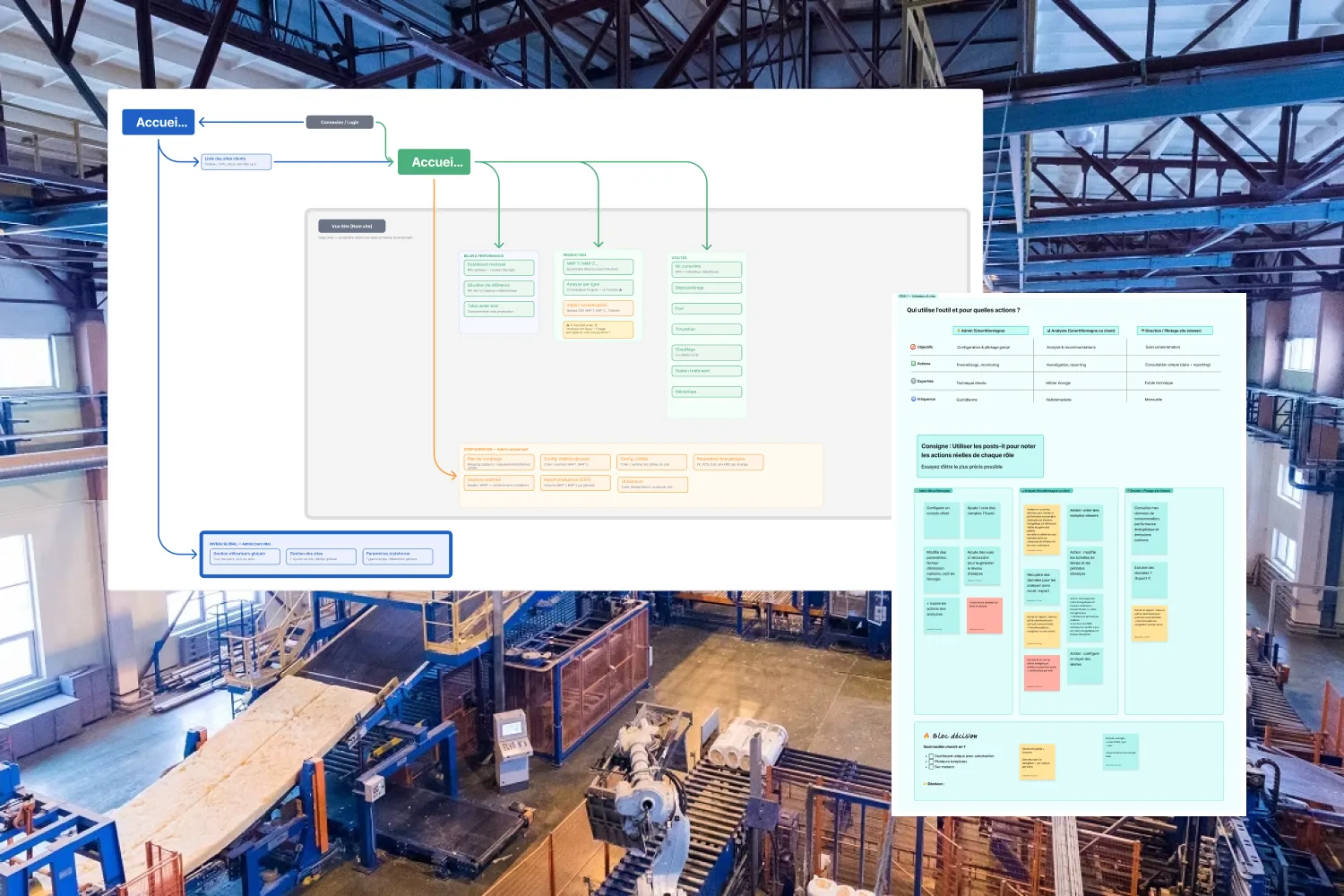Select the Utilisateurs configuration card
Screen dimensions: 1344x896
pyautogui.click(x=653, y=484)
